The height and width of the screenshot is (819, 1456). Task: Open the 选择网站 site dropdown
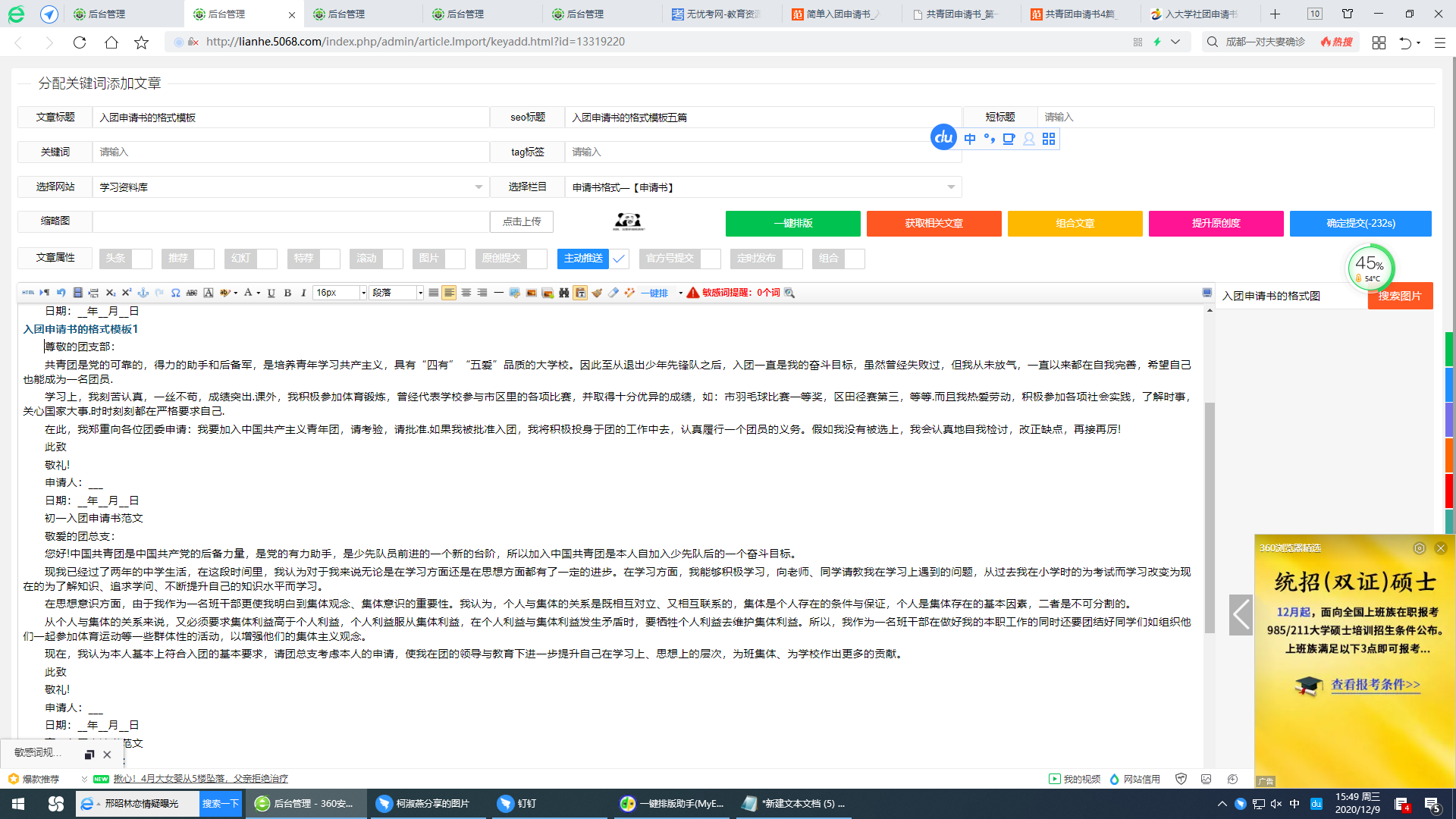(x=478, y=187)
